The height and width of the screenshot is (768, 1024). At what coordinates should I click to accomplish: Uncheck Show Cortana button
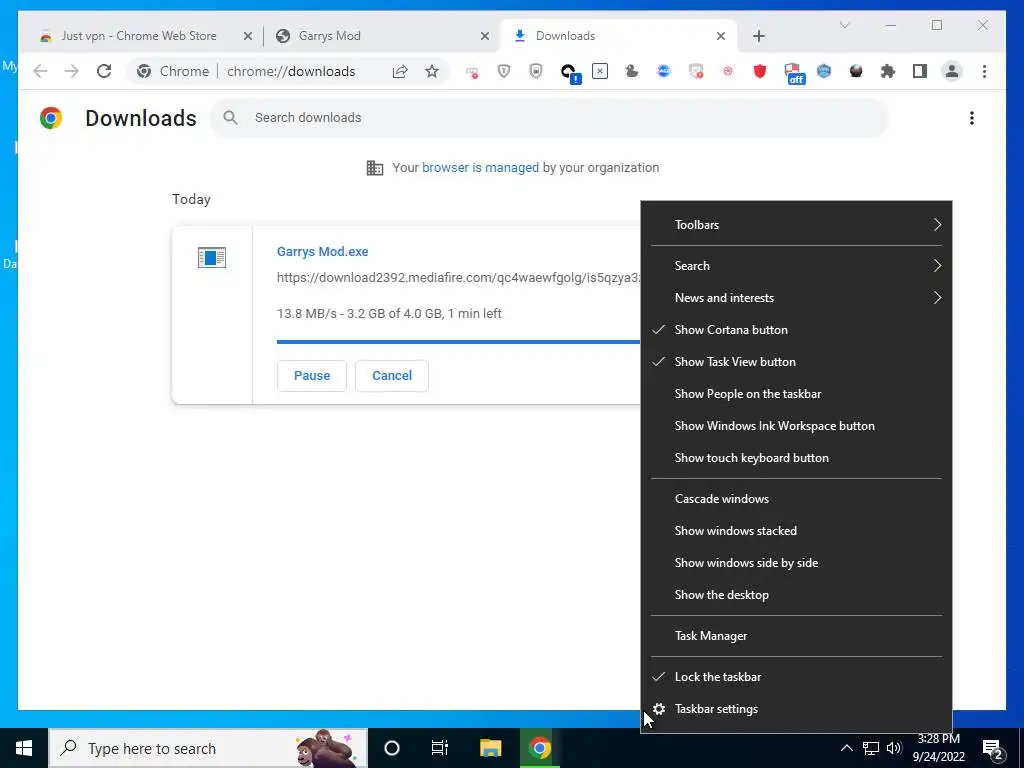pos(796,330)
